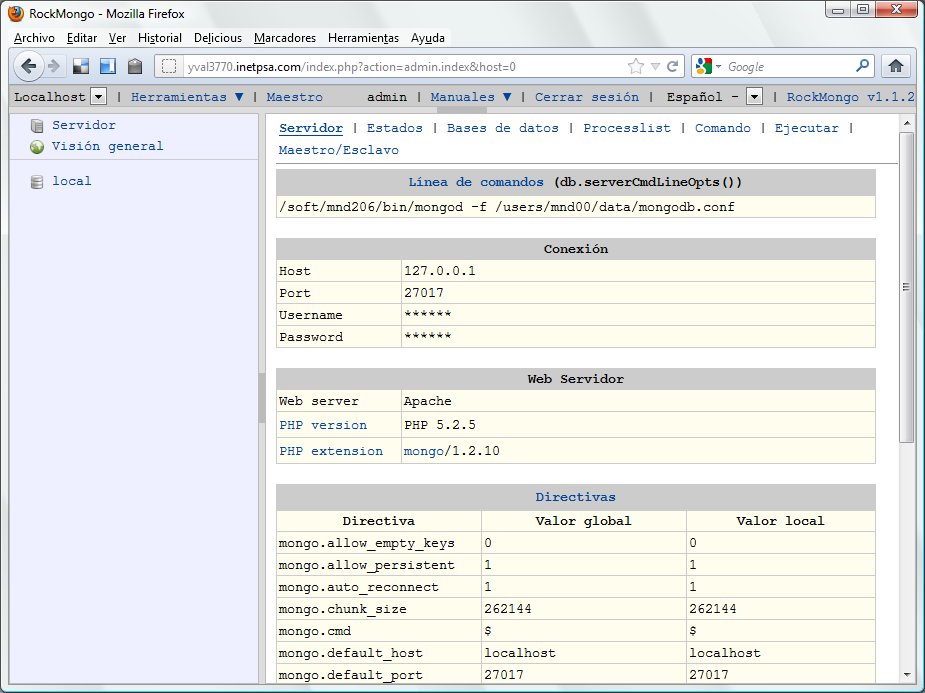The height and width of the screenshot is (693, 925).
Task: Switch to the Bases de datos tab
Action: [503, 128]
